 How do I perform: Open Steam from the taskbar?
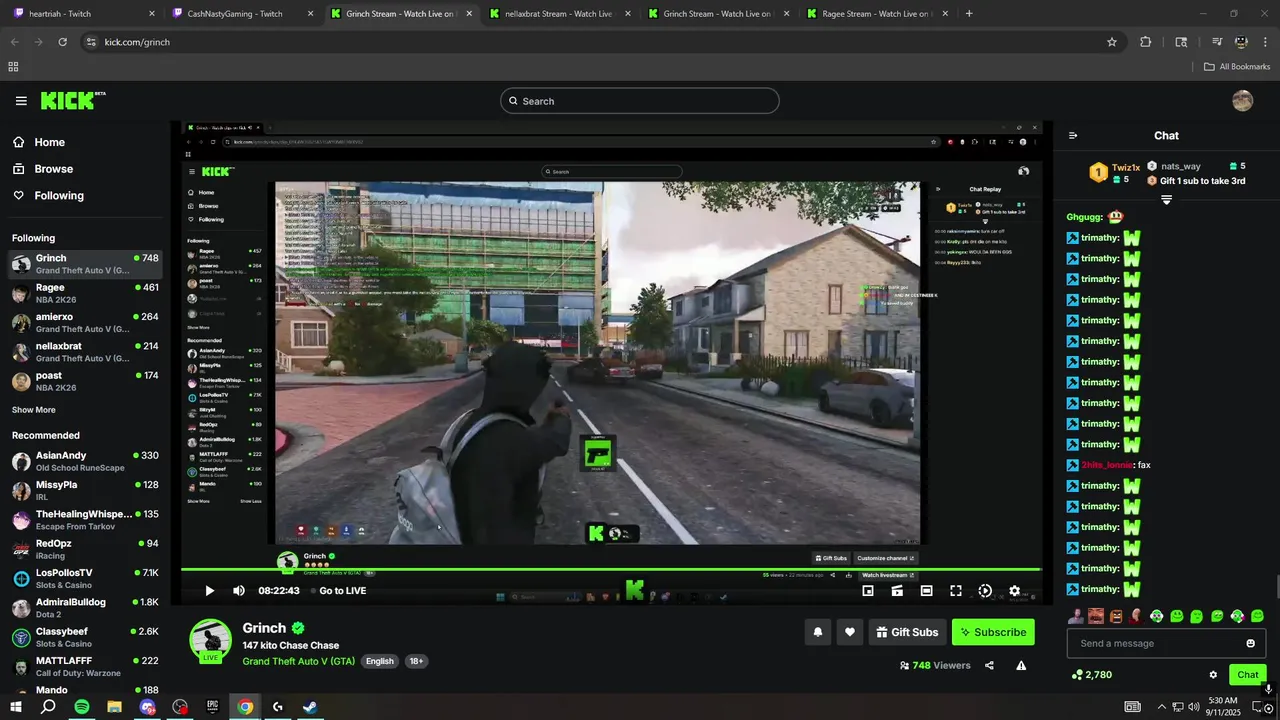pyautogui.click(x=310, y=707)
